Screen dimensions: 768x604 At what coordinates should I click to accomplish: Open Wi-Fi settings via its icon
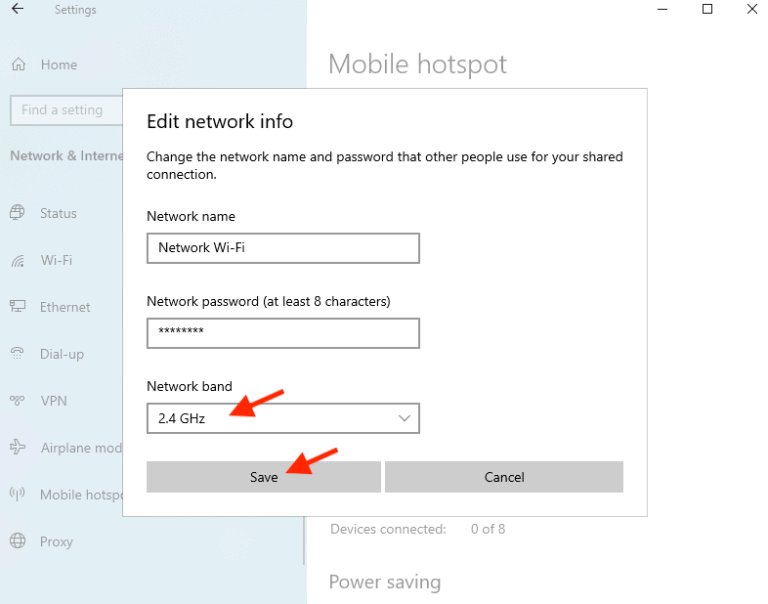point(17,261)
